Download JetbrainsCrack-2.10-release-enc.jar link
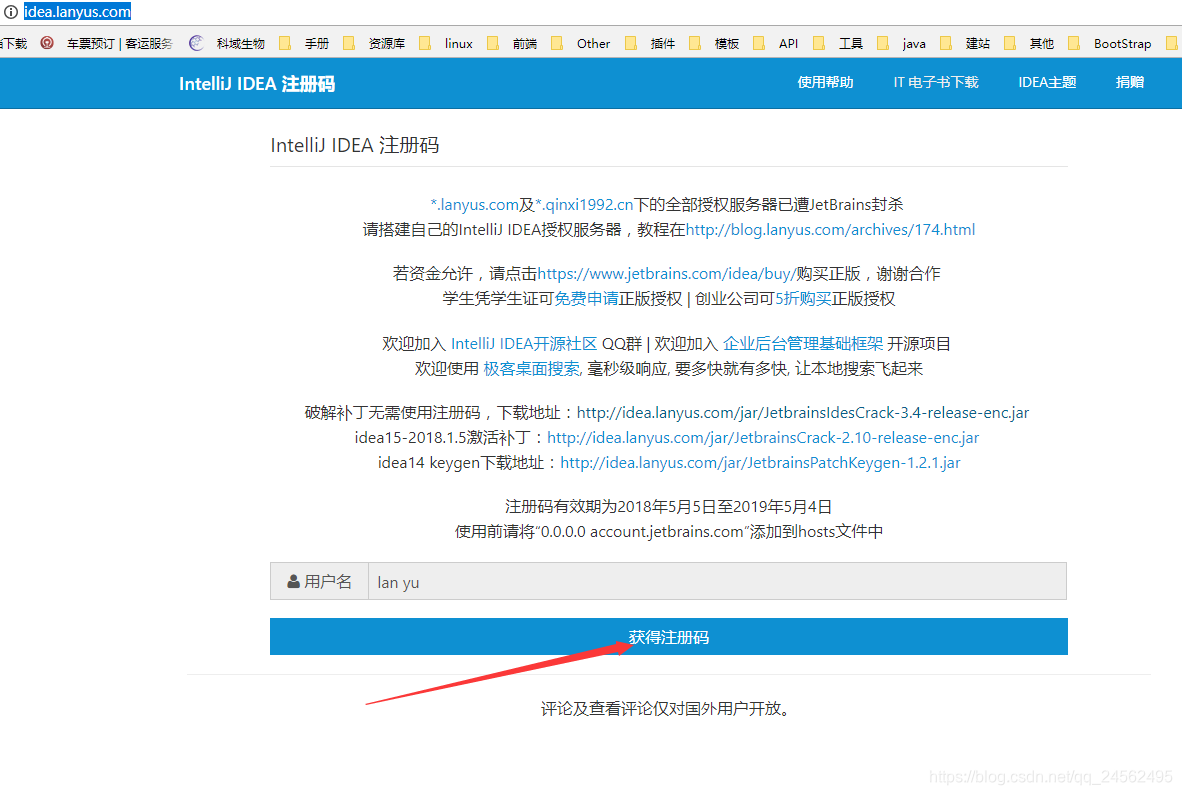Screen dimensions: 1182x795 pos(763,438)
